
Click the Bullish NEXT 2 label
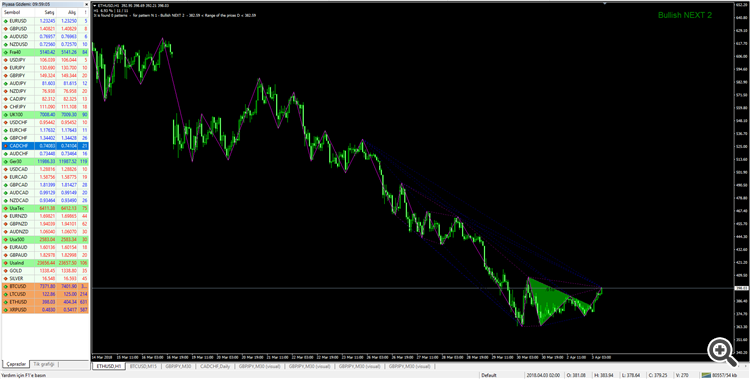pos(685,15)
